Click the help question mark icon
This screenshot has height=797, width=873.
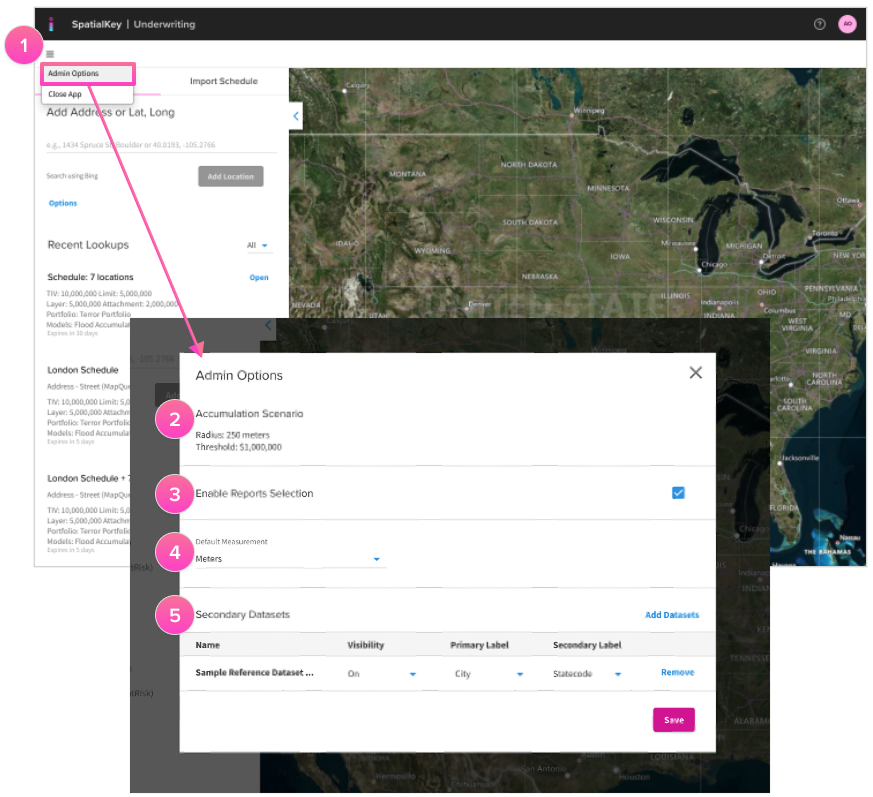pyautogui.click(x=820, y=24)
